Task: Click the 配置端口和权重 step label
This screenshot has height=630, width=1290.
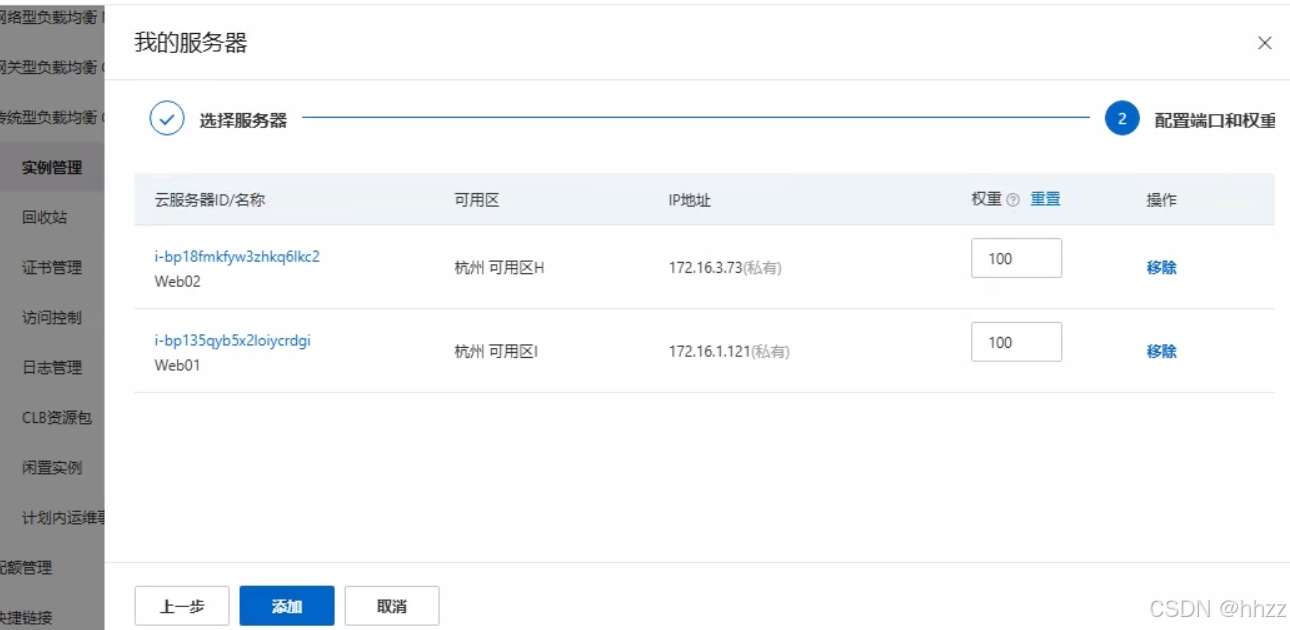Action: [x=1215, y=120]
